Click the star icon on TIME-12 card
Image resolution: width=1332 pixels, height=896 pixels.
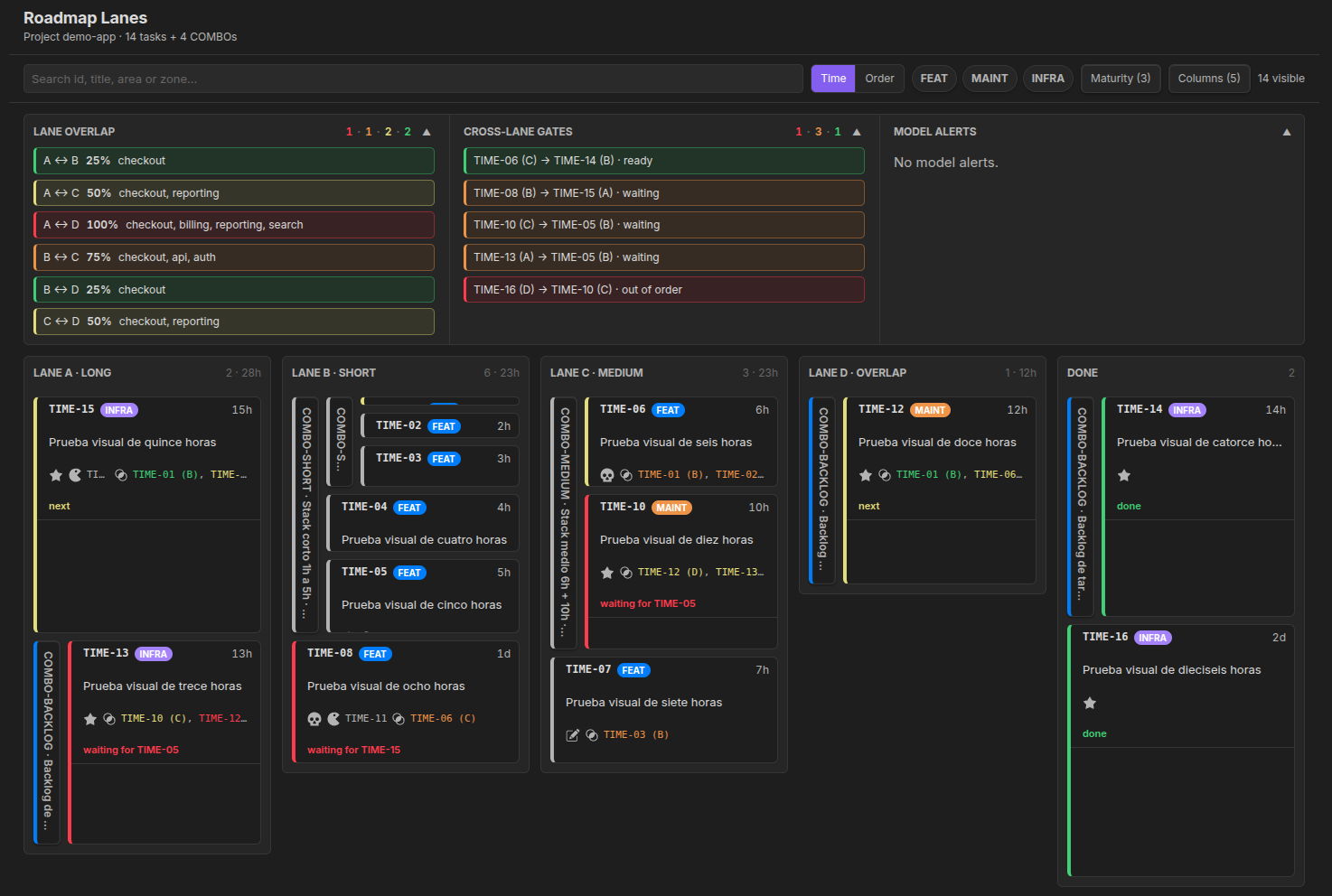click(866, 475)
